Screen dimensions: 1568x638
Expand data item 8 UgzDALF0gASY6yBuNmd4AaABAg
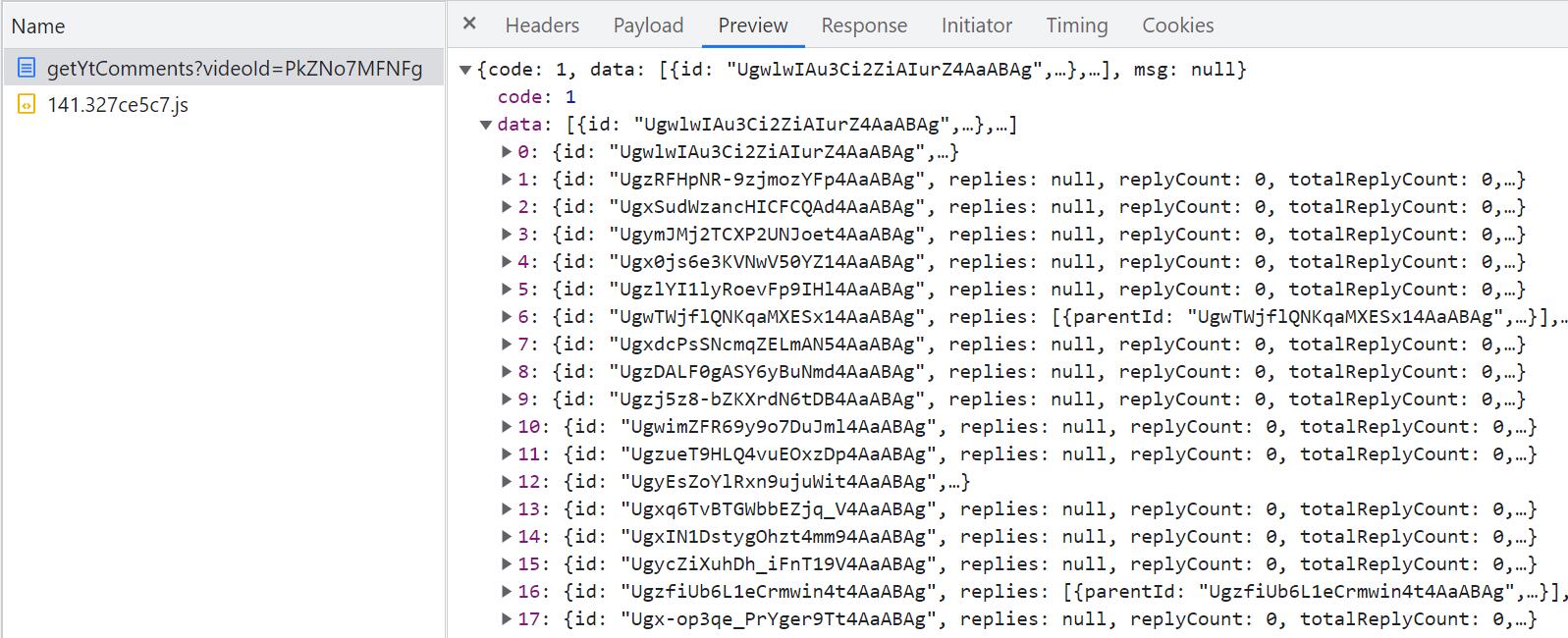(x=507, y=372)
